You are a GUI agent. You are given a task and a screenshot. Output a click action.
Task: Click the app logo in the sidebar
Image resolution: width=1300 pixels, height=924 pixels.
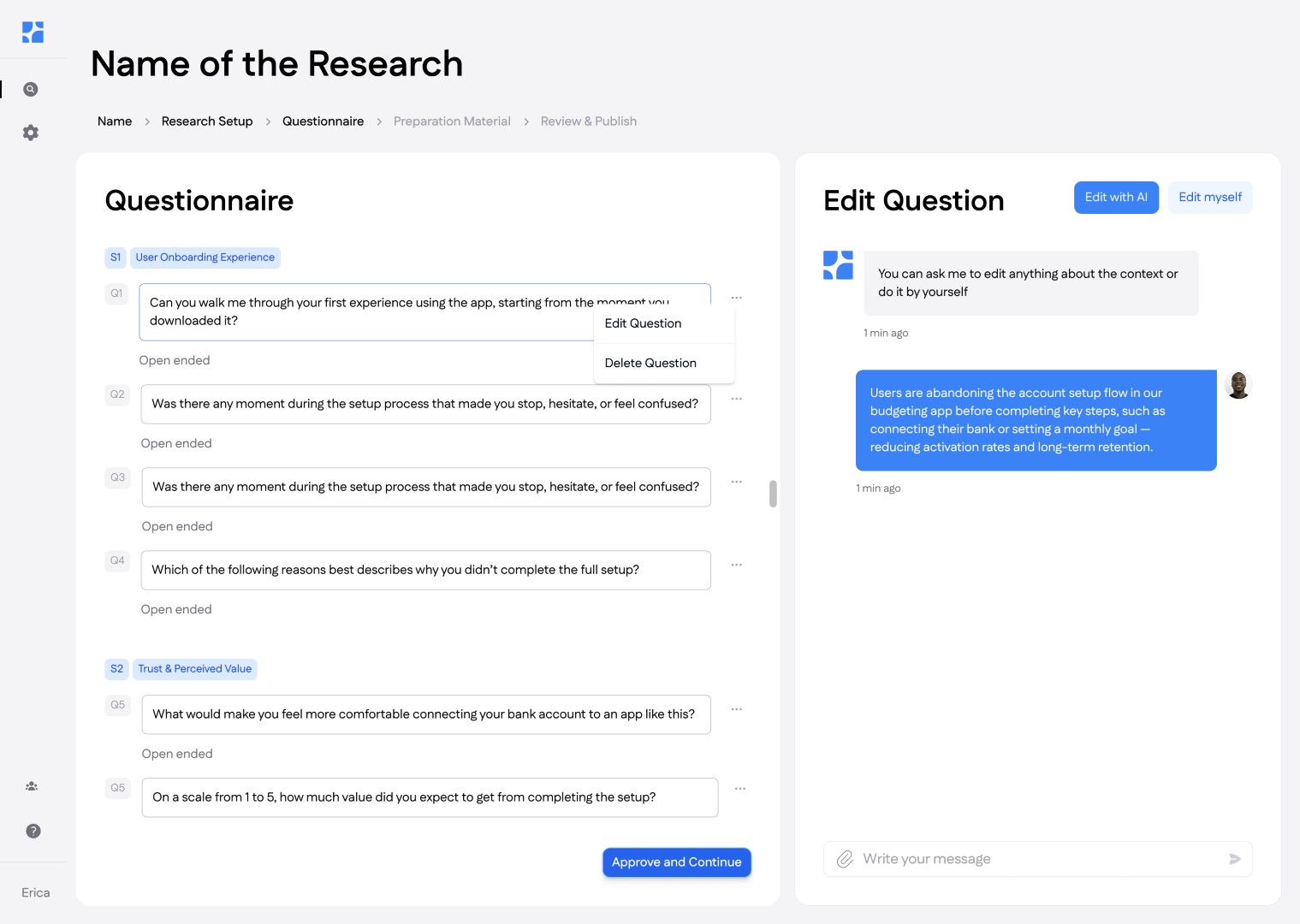[33, 33]
